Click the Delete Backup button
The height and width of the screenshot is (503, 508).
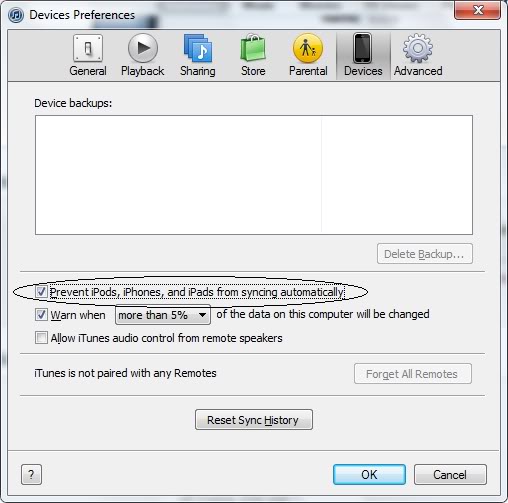[425, 254]
